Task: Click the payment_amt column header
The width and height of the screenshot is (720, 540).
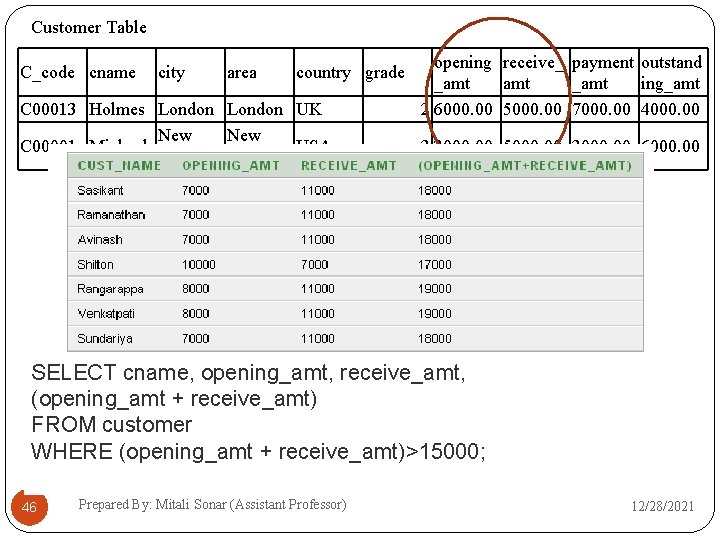Action: (602, 73)
